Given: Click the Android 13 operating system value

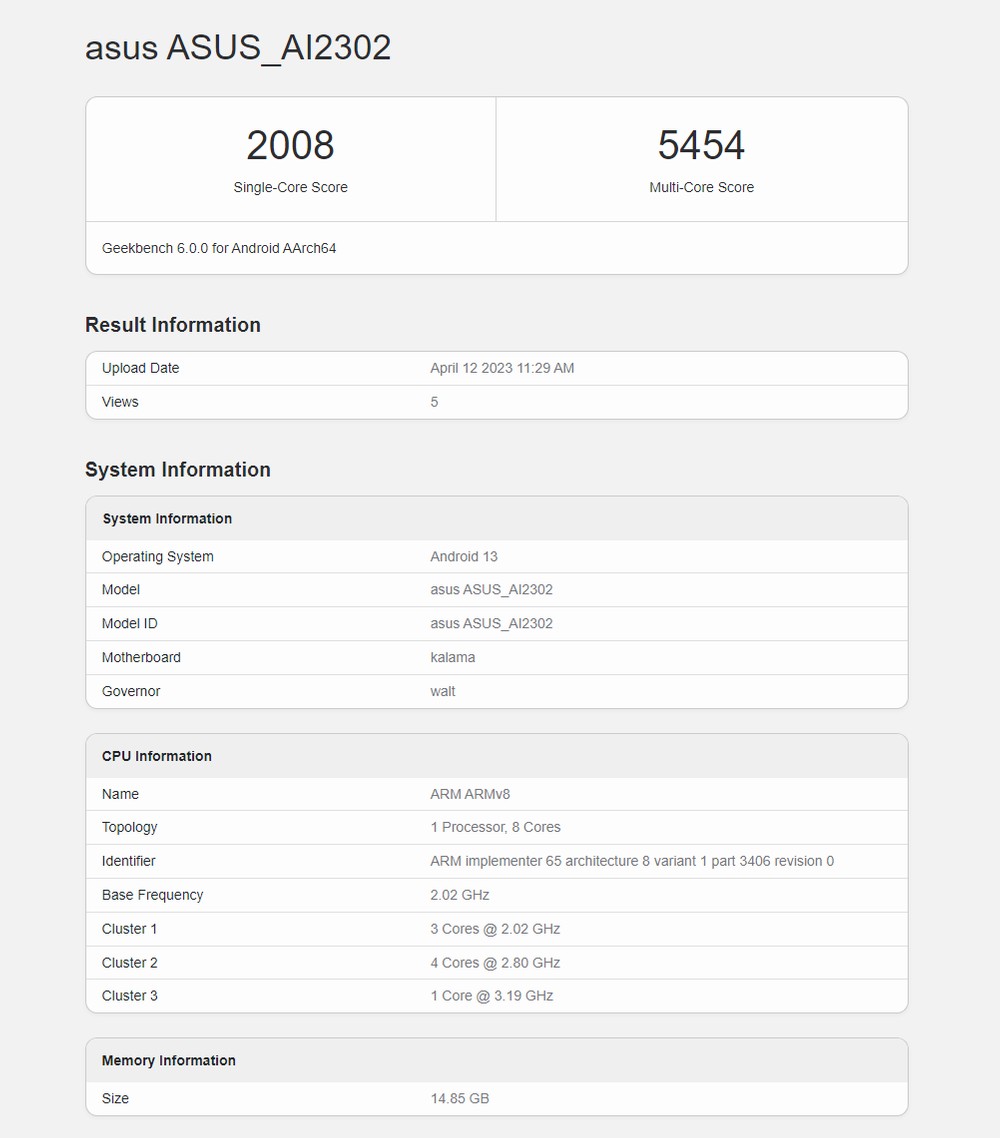Looking at the screenshot, I should coord(464,557).
